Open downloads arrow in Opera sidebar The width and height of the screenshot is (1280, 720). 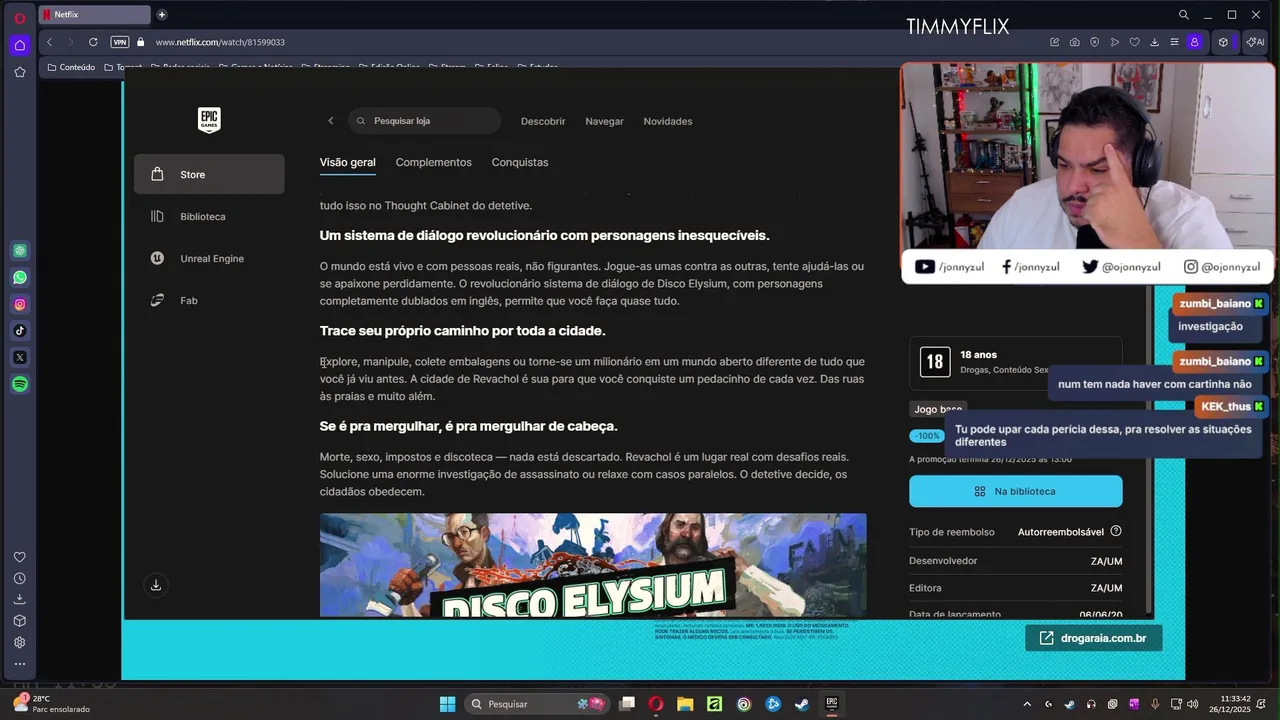pyautogui.click(x=19, y=599)
